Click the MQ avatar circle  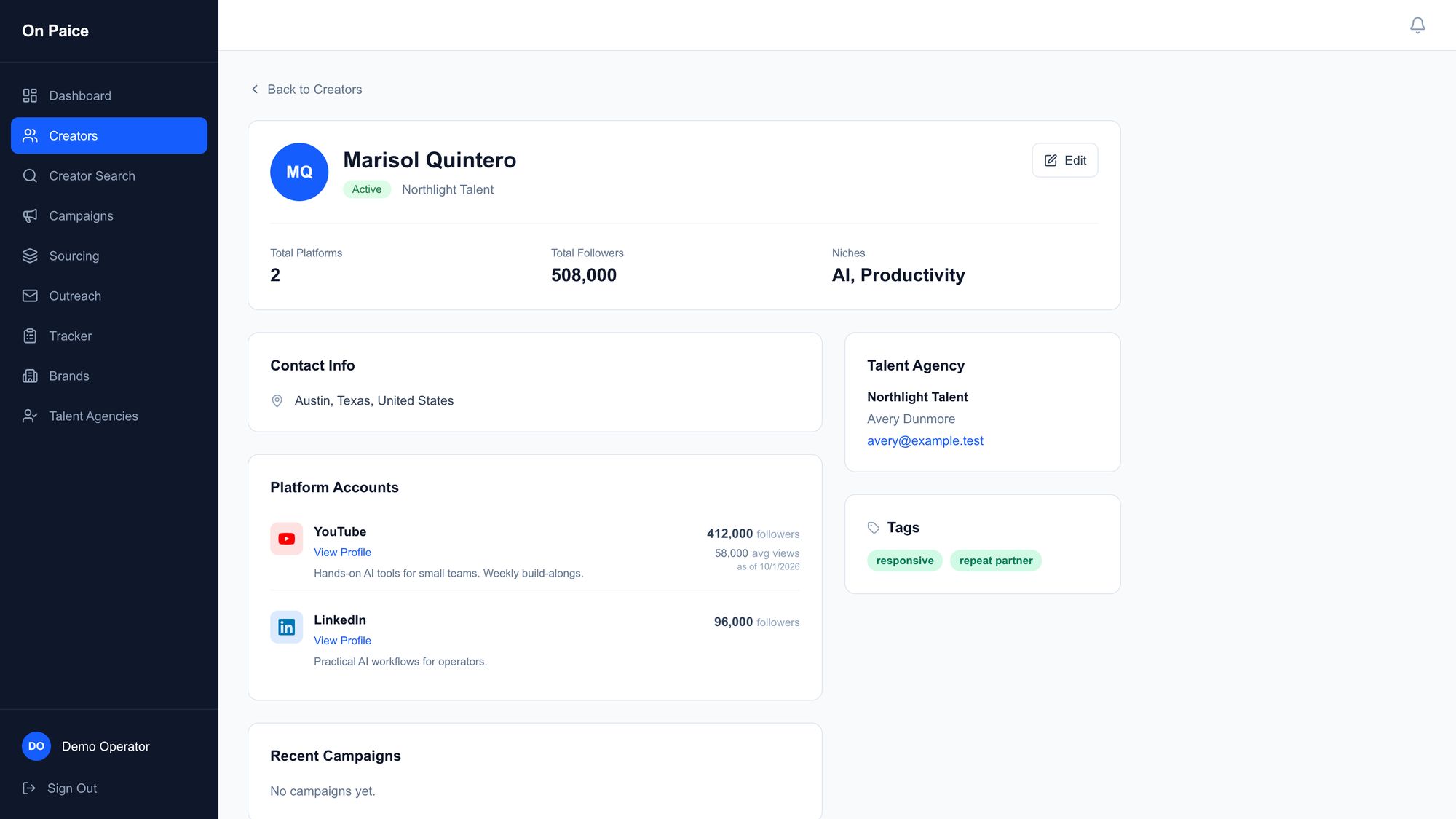tap(299, 172)
